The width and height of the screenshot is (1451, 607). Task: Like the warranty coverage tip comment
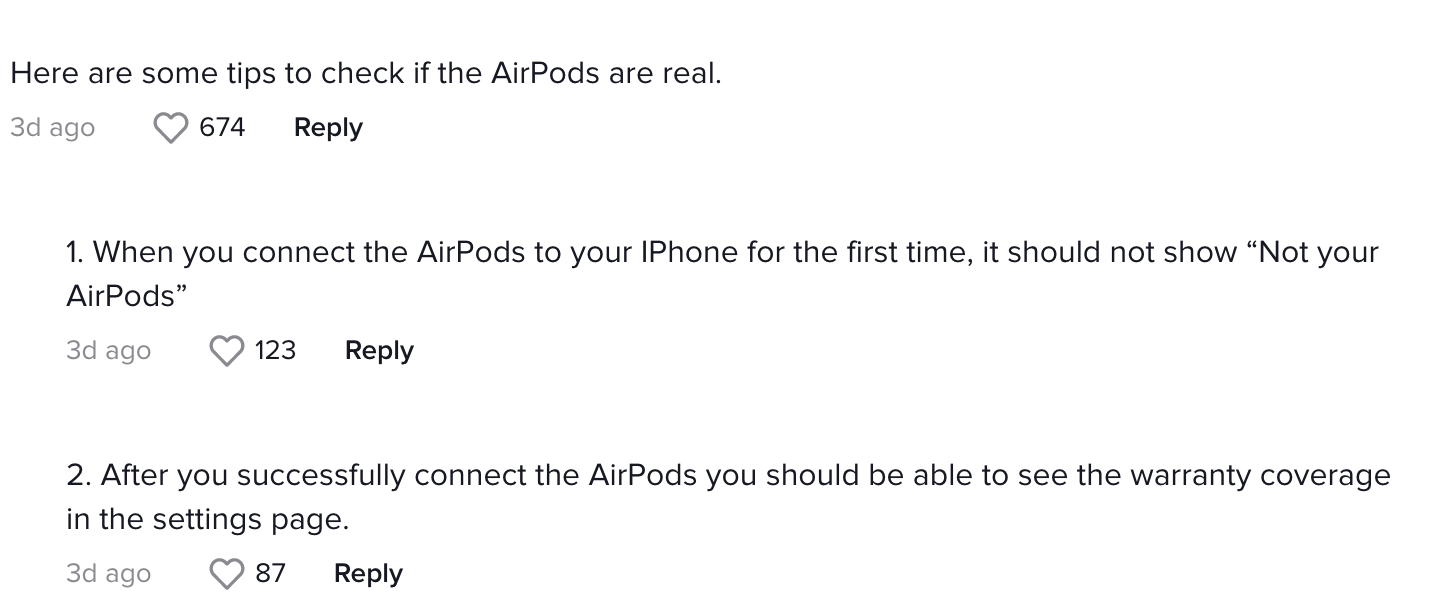coord(227,574)
